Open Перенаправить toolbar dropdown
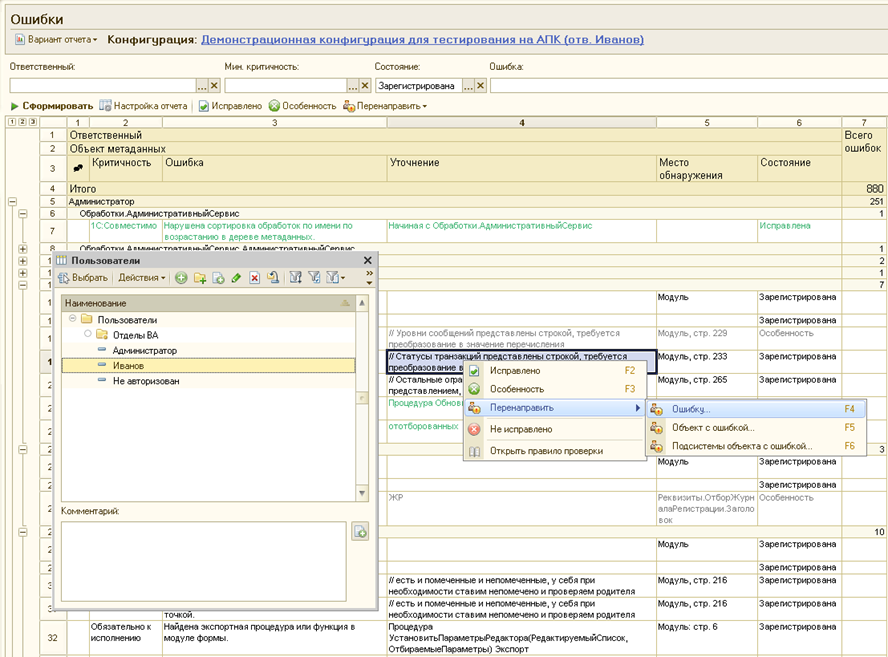This screenshot has width=888, height=657. pos(385,106)
